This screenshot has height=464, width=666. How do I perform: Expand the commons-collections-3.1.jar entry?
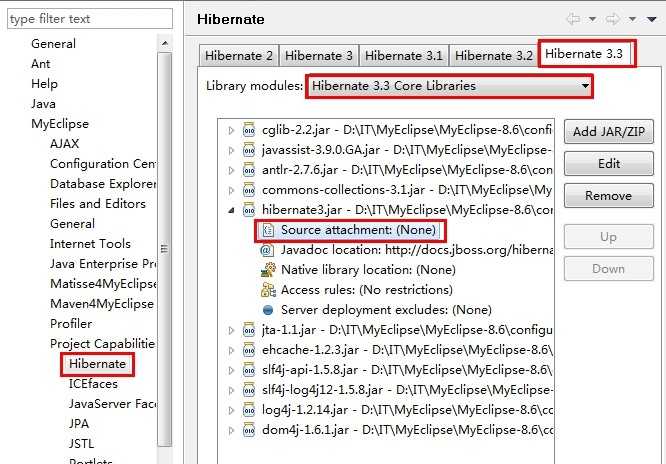[231, 190]
